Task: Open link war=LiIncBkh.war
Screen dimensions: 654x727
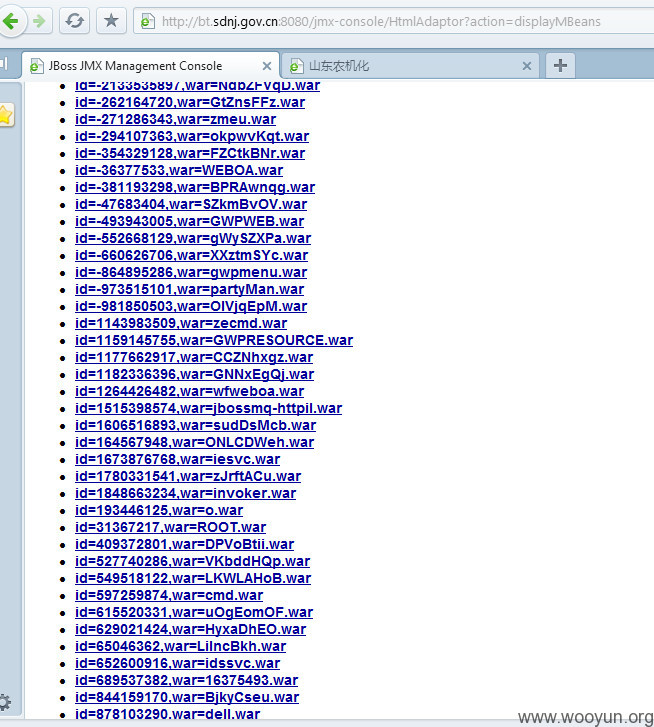Action: coord(180,646)
